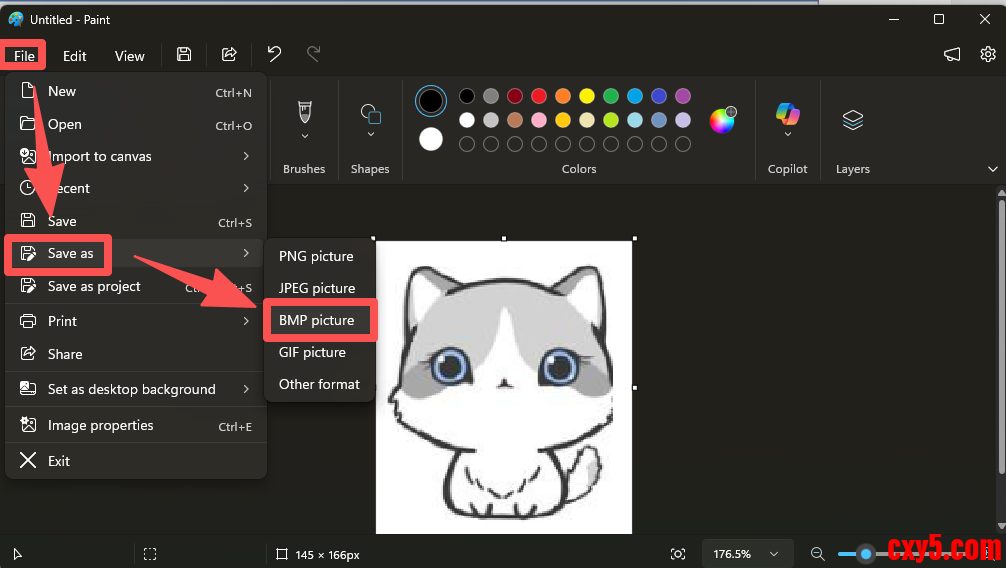Choose Other format option

tap(319, 384)
